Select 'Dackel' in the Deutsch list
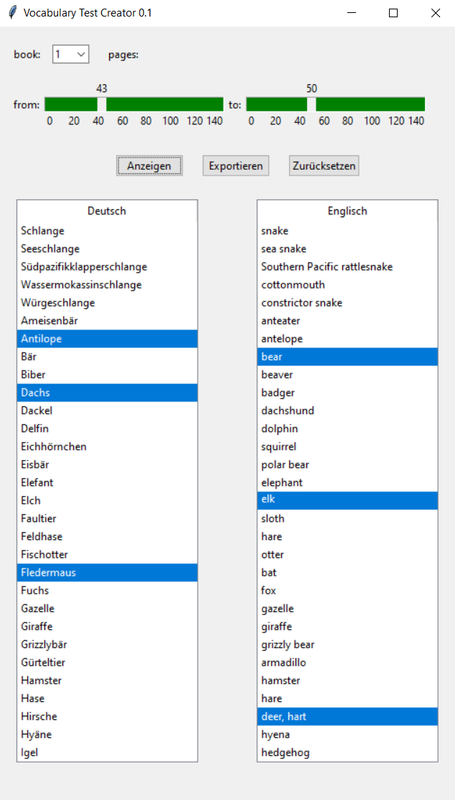This screenshot has width=455, height=800. pyautogui.click(x=107, y=411)
